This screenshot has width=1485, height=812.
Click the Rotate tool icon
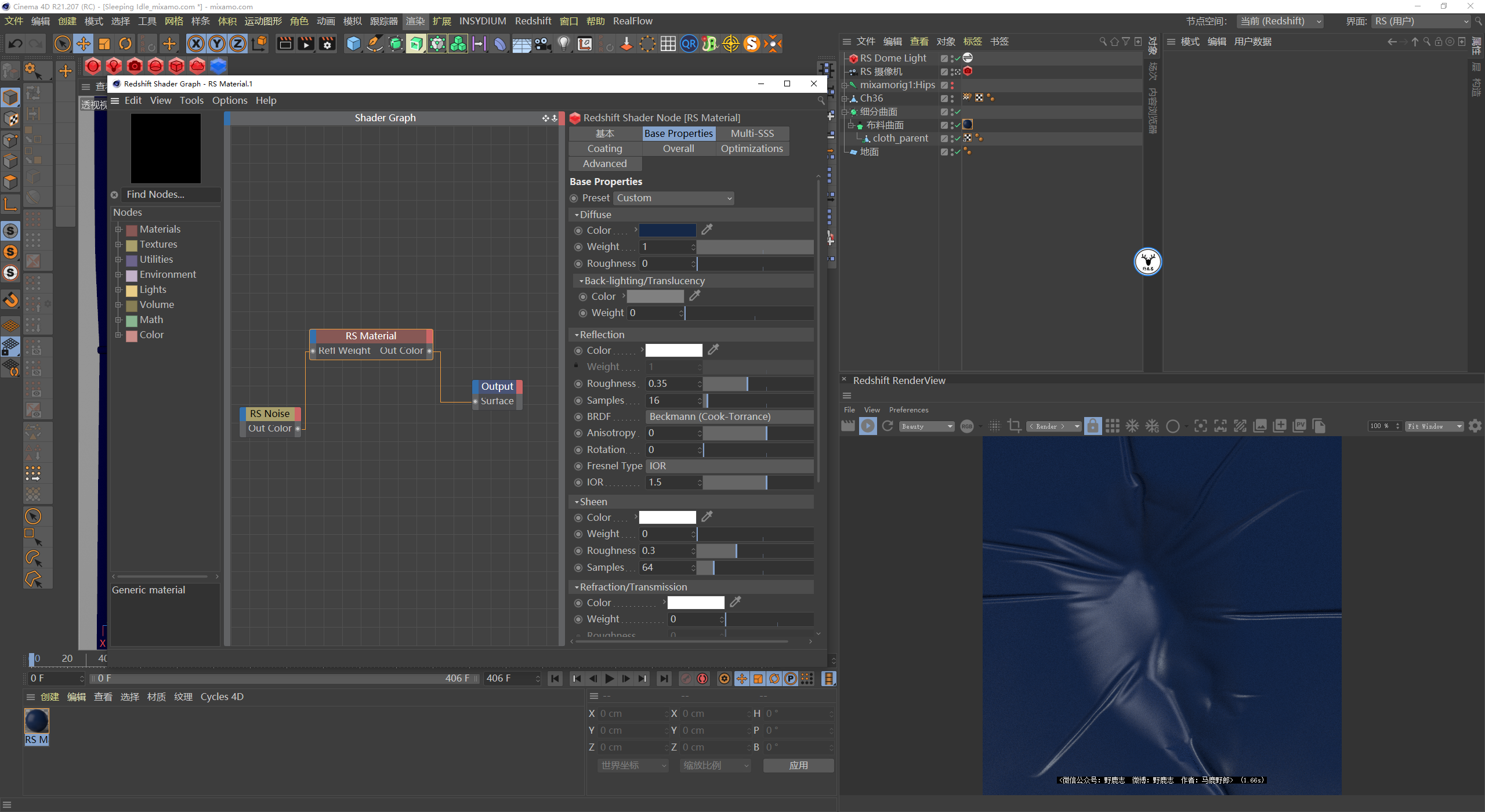pyautogui.click(x=125, y=43)
